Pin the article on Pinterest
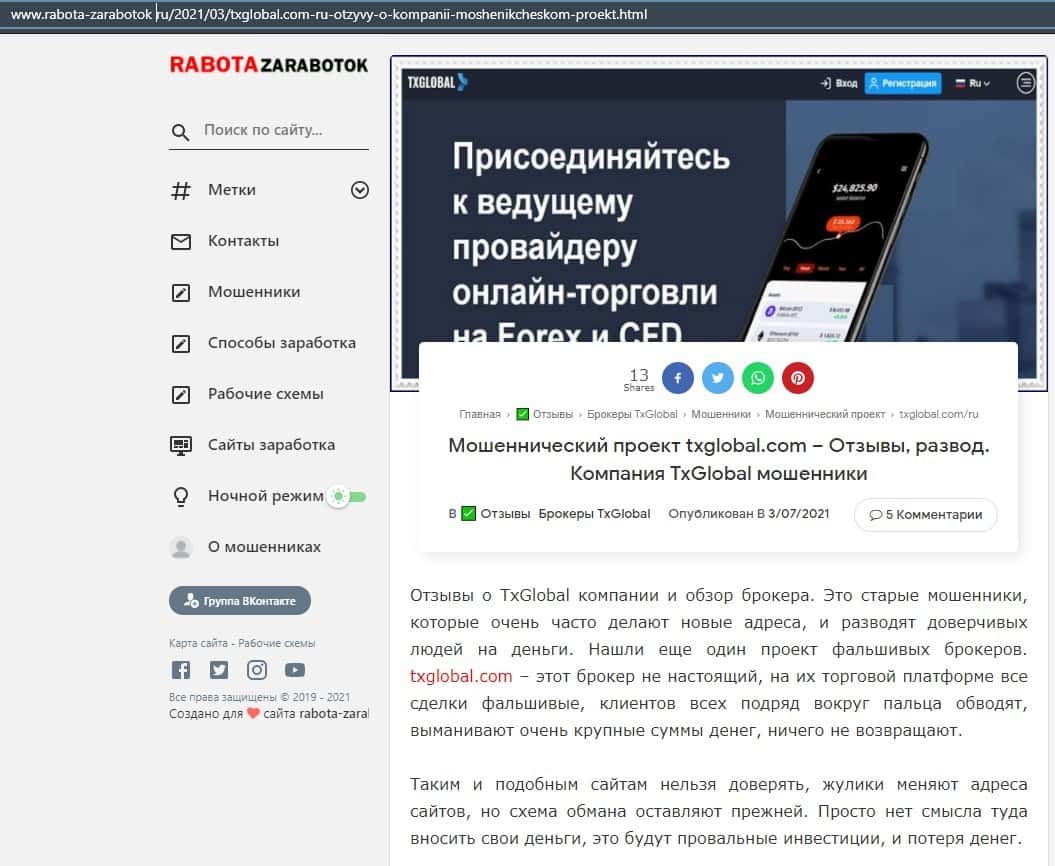1055x866 pixels. [798, 378]
